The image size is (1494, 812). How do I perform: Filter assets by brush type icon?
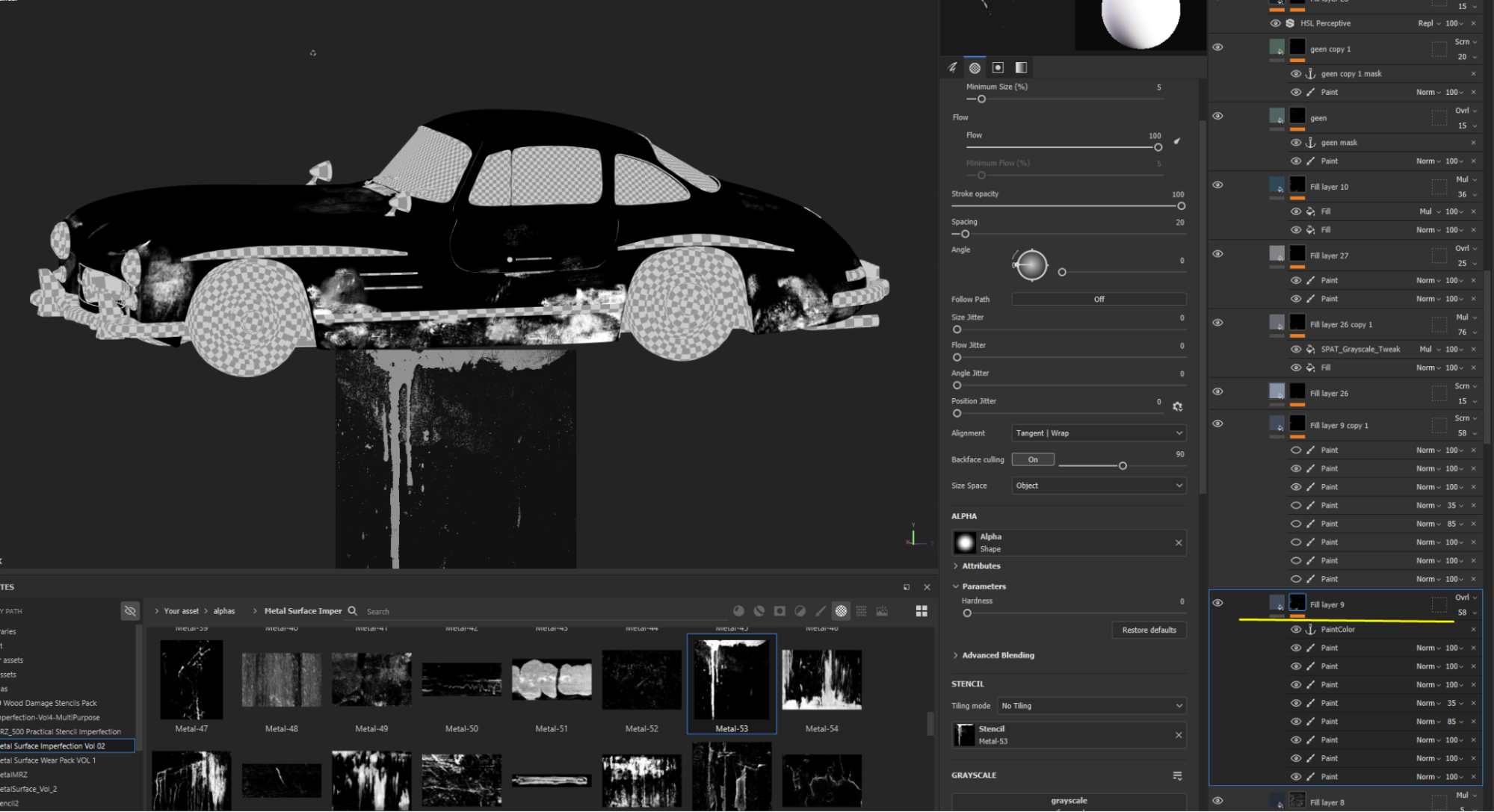coord(821,611)
